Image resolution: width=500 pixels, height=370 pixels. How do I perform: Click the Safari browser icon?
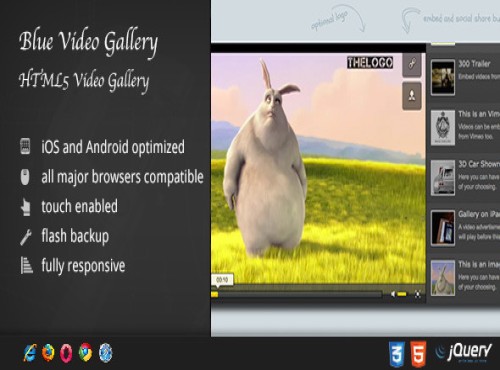106,352
